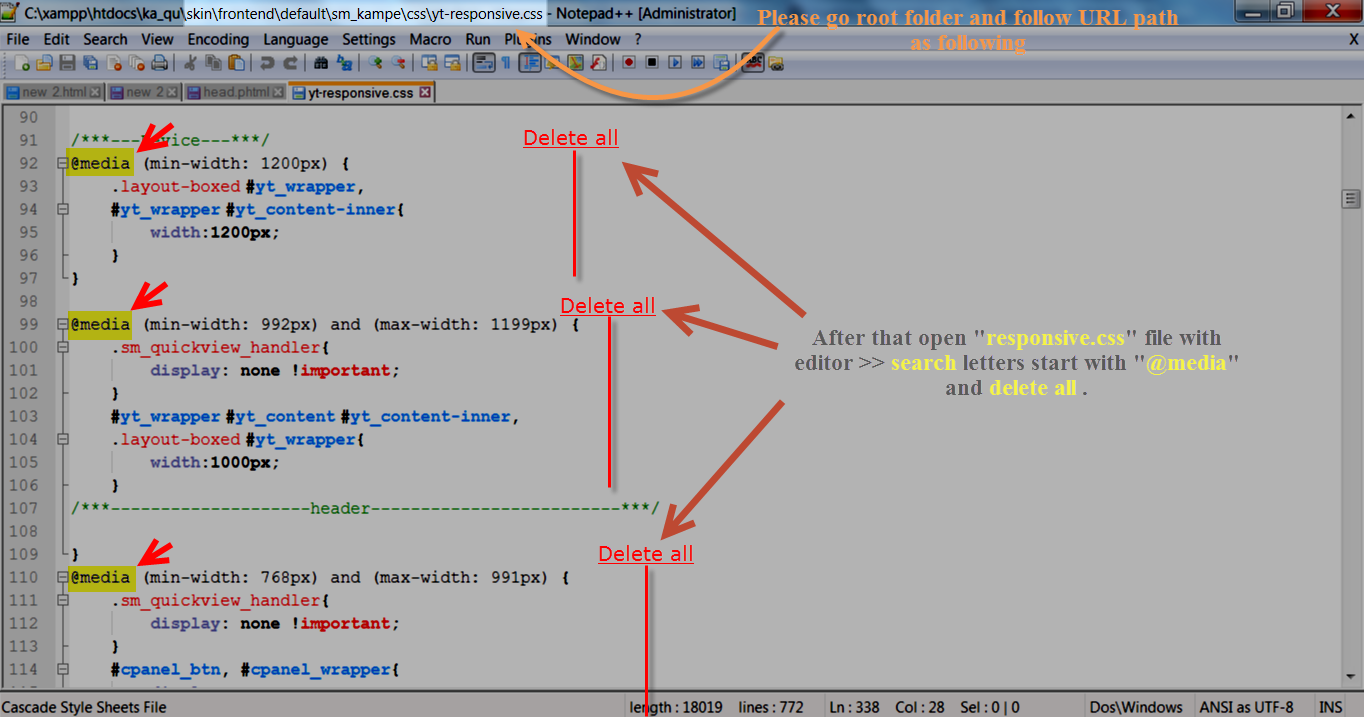Open the Window menu
This screenshot has width=1364, height=717.
[x=593, y=39]
